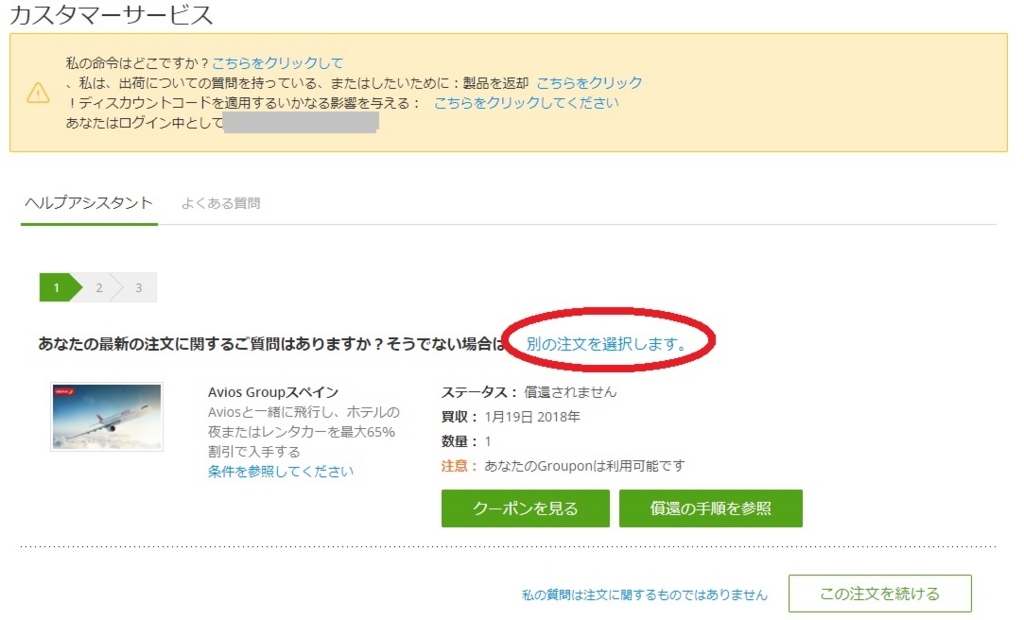Select step 3 in the progress indicator
The width and height of the screenshot is (1024, 620).
click(138, 287)
